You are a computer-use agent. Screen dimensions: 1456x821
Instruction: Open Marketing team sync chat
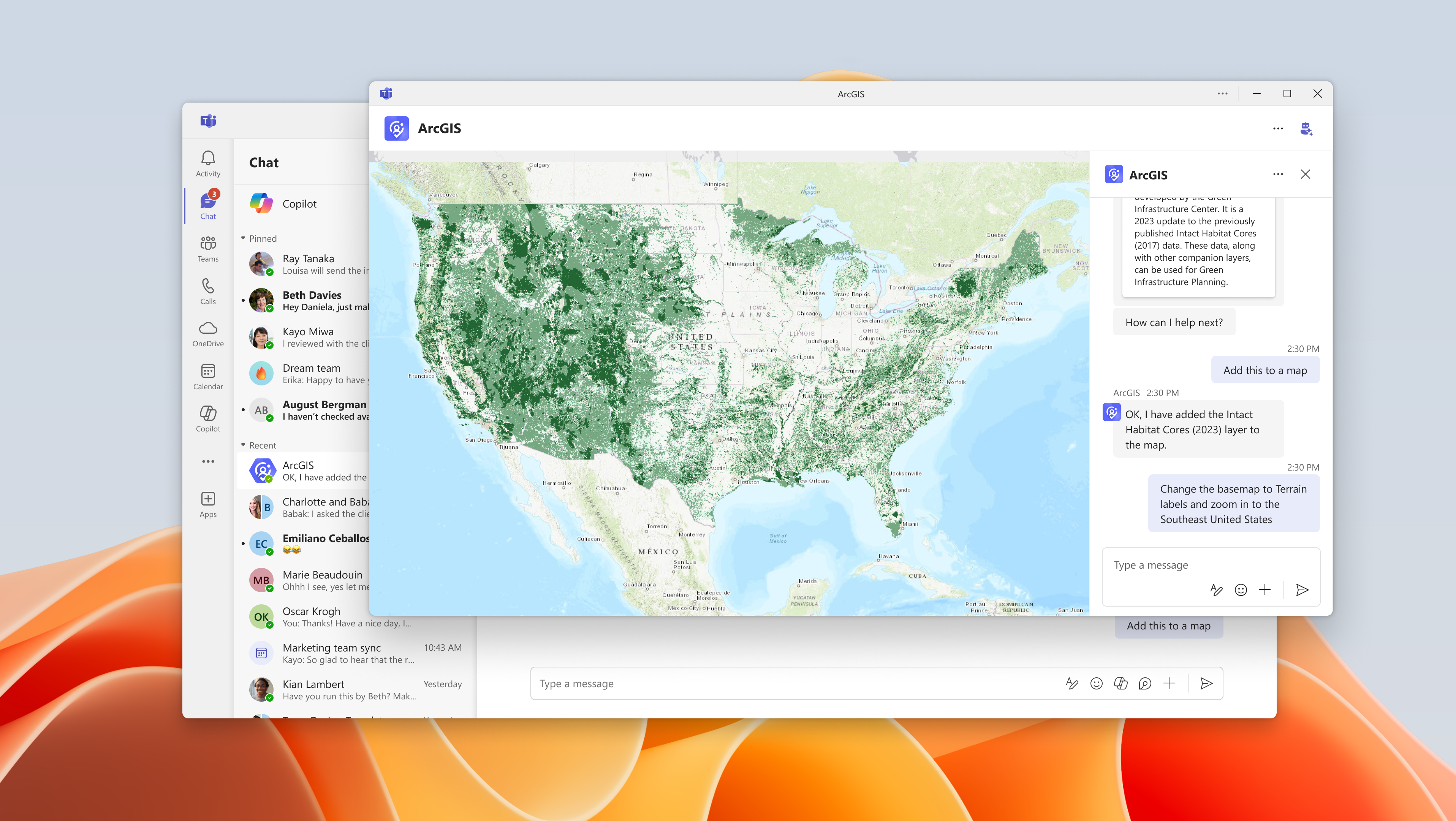click(356, 653)
